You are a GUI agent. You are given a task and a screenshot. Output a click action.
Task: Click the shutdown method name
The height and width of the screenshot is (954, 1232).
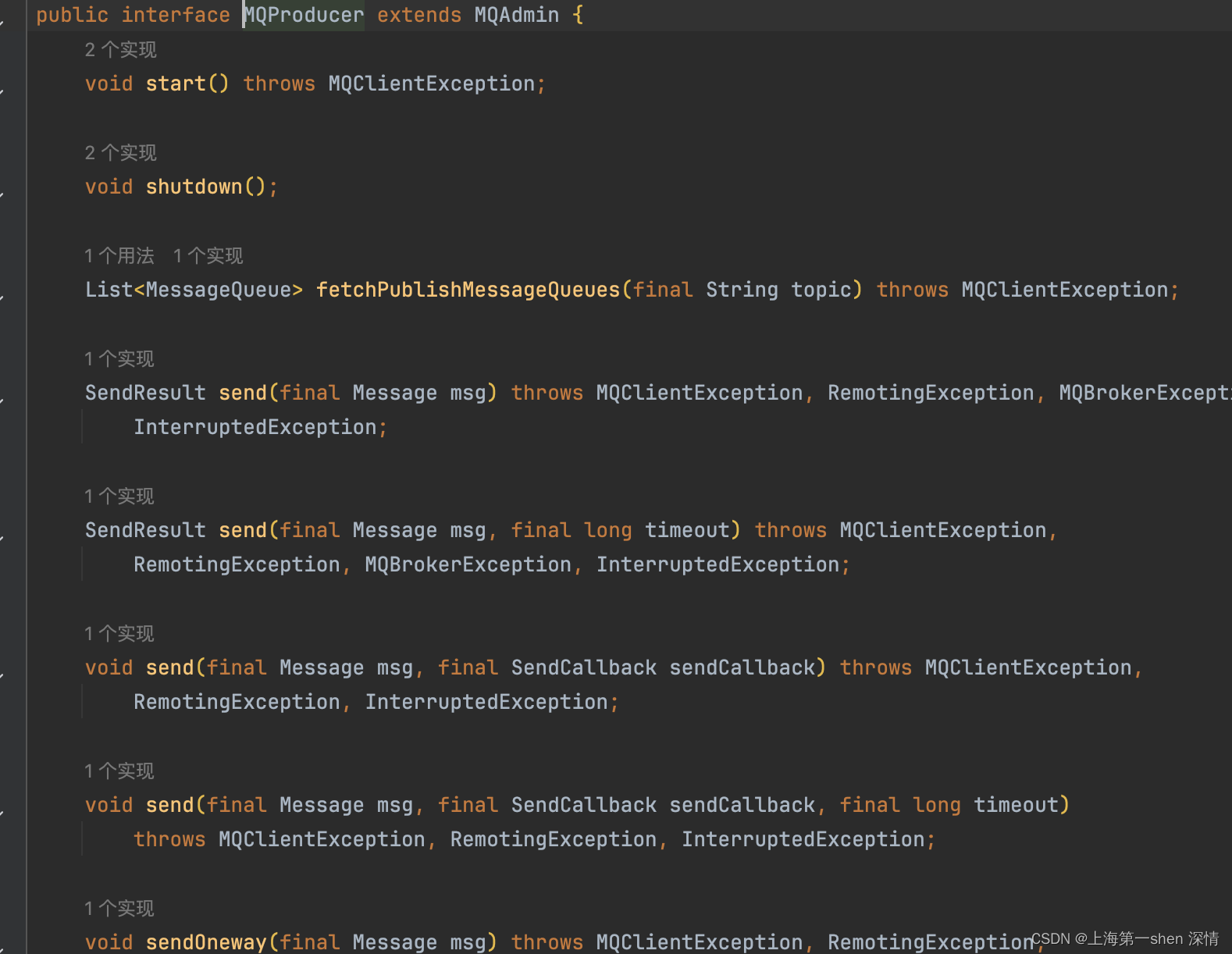(194, 187)
